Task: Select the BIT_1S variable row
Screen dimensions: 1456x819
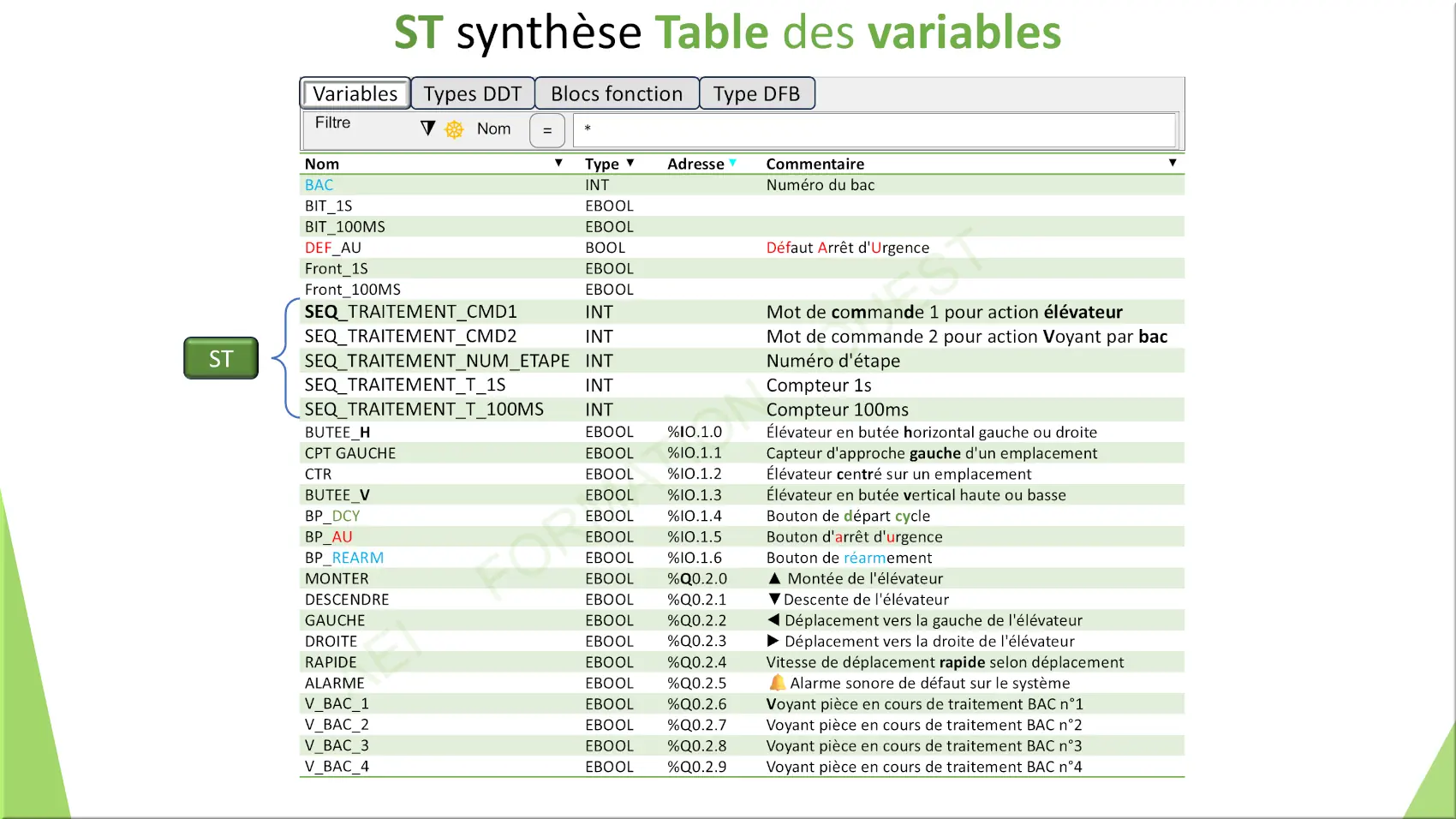Action: click(x=742, y=206)
